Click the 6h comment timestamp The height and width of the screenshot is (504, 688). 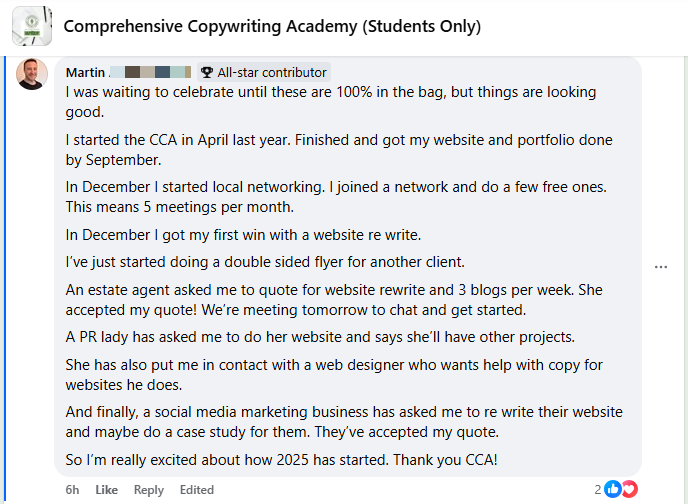point(72,490)
